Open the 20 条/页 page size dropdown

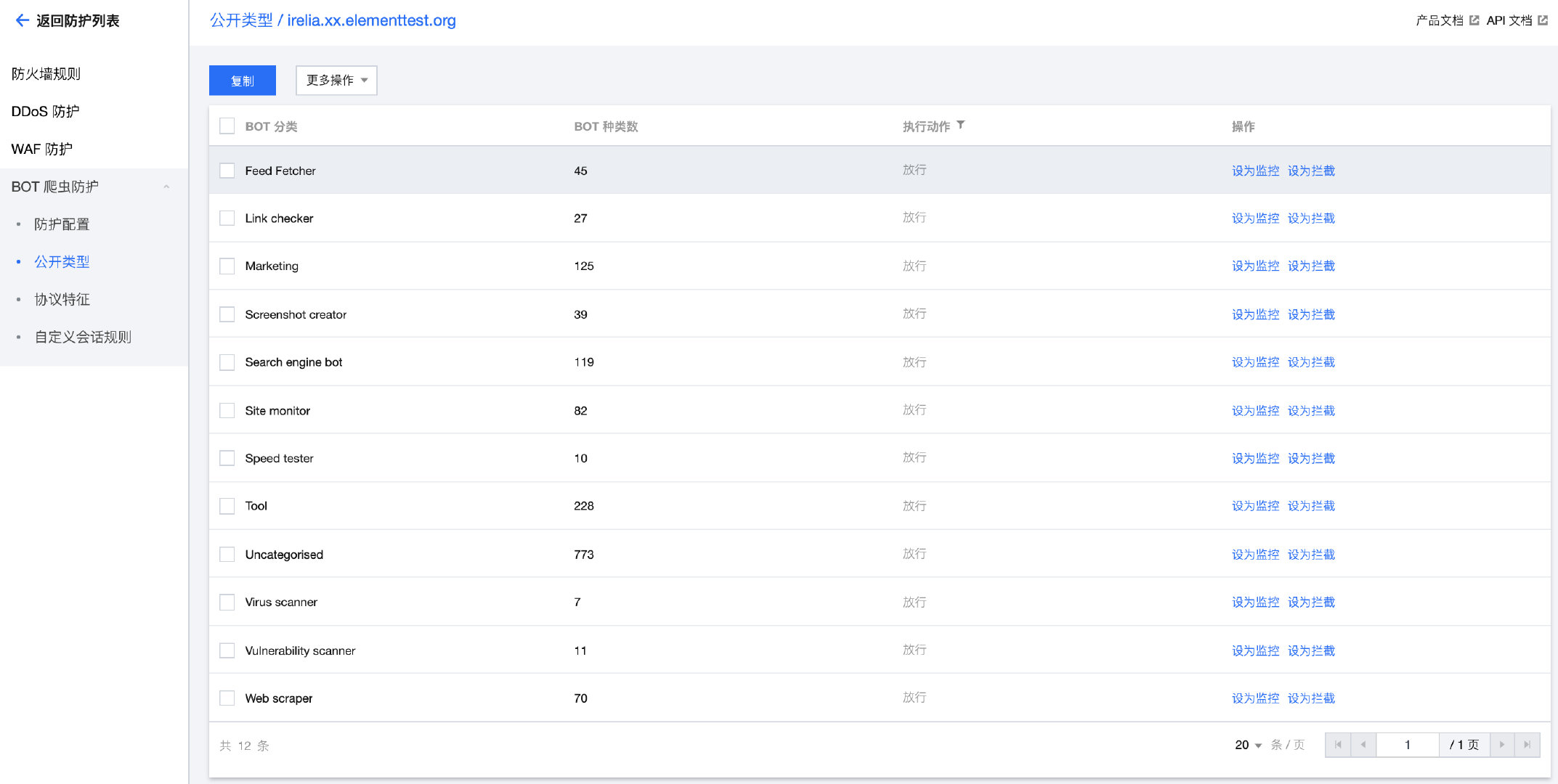click(x=1249, y=745)
